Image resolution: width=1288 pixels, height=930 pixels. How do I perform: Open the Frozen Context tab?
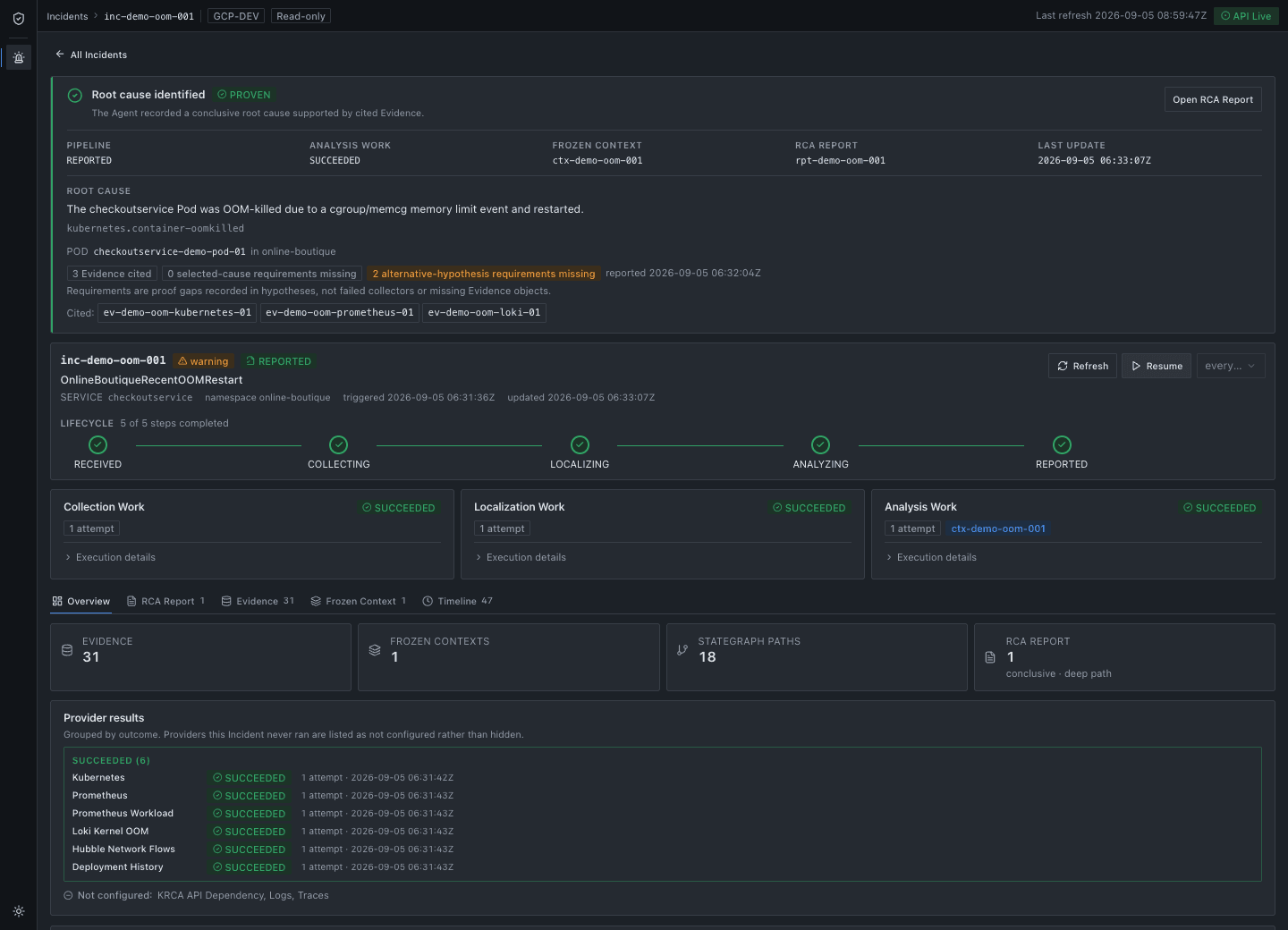pyautogui.click(x=359, y=601)
